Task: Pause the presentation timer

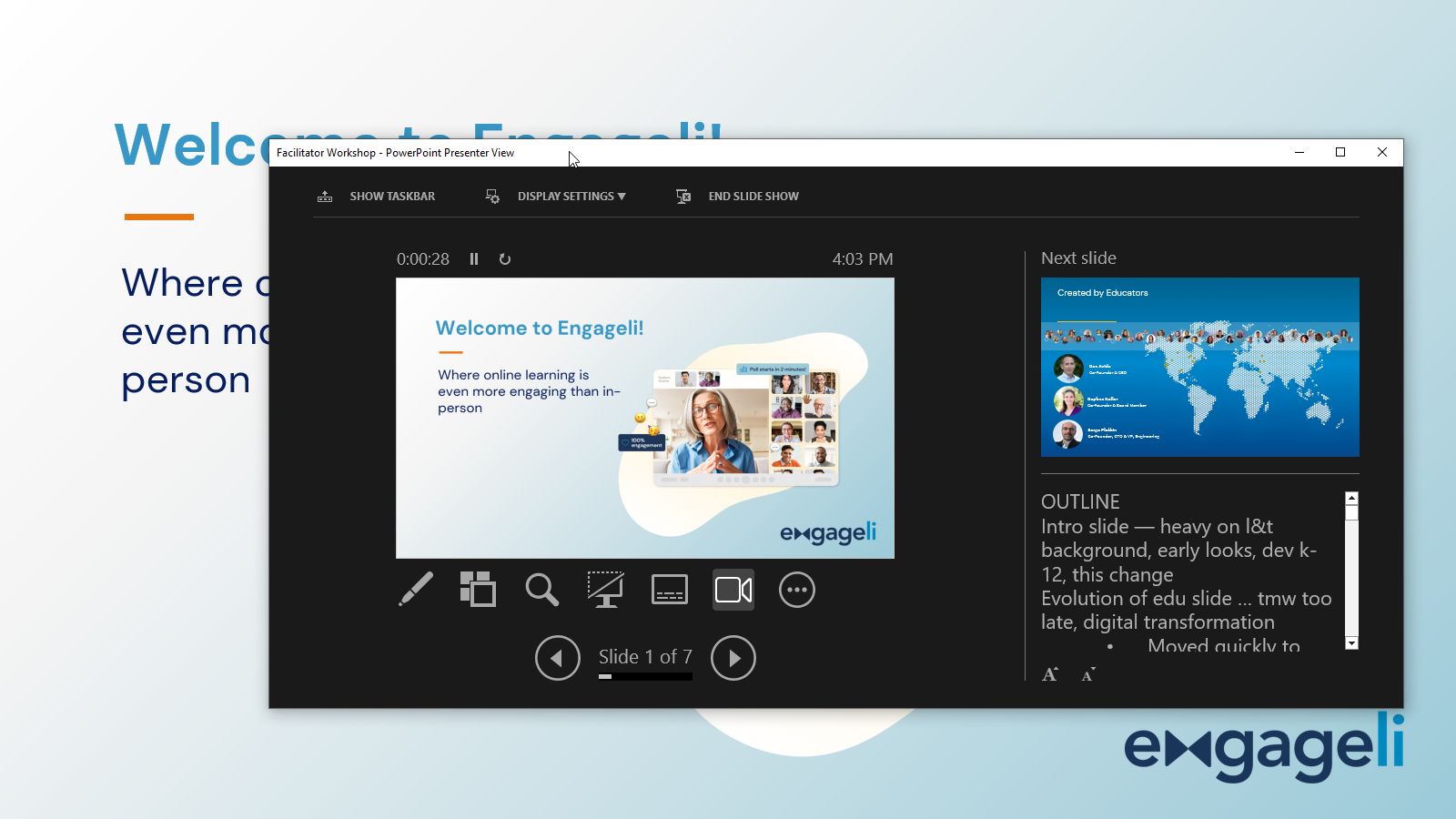Action: [x=474, y=258]
